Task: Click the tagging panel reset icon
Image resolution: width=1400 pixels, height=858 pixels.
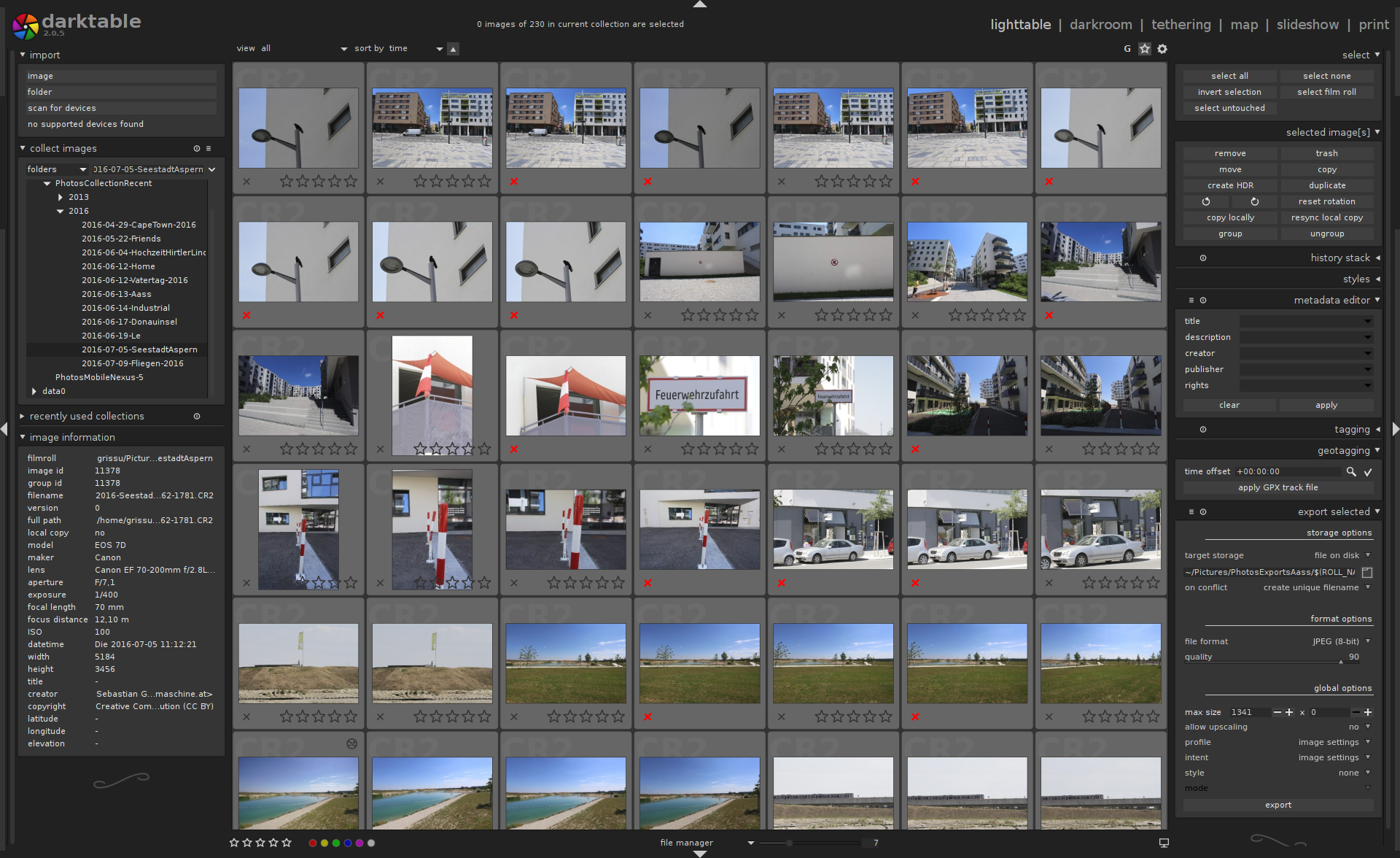Action: (x=1203, y=430)
